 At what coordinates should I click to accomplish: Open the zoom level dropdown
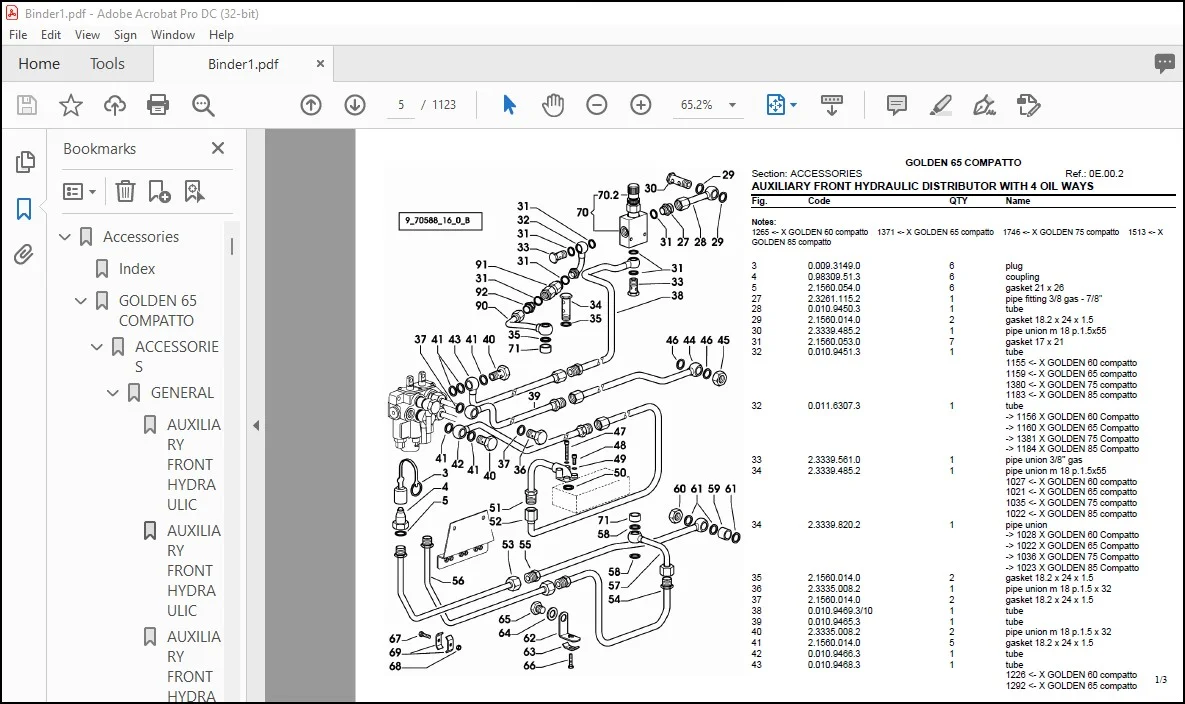pos(732,105)
